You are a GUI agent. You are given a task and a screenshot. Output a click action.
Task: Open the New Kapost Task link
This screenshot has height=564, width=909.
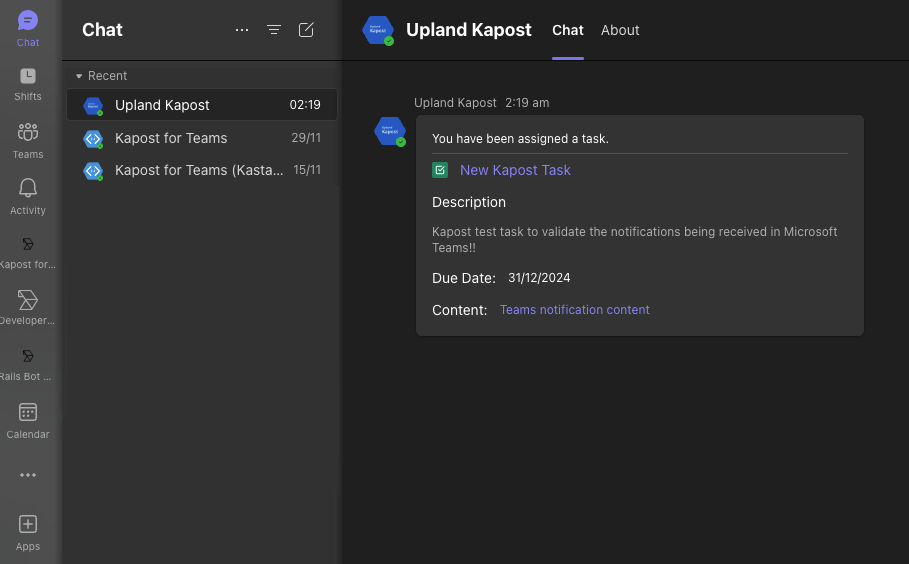pos(515,170)
